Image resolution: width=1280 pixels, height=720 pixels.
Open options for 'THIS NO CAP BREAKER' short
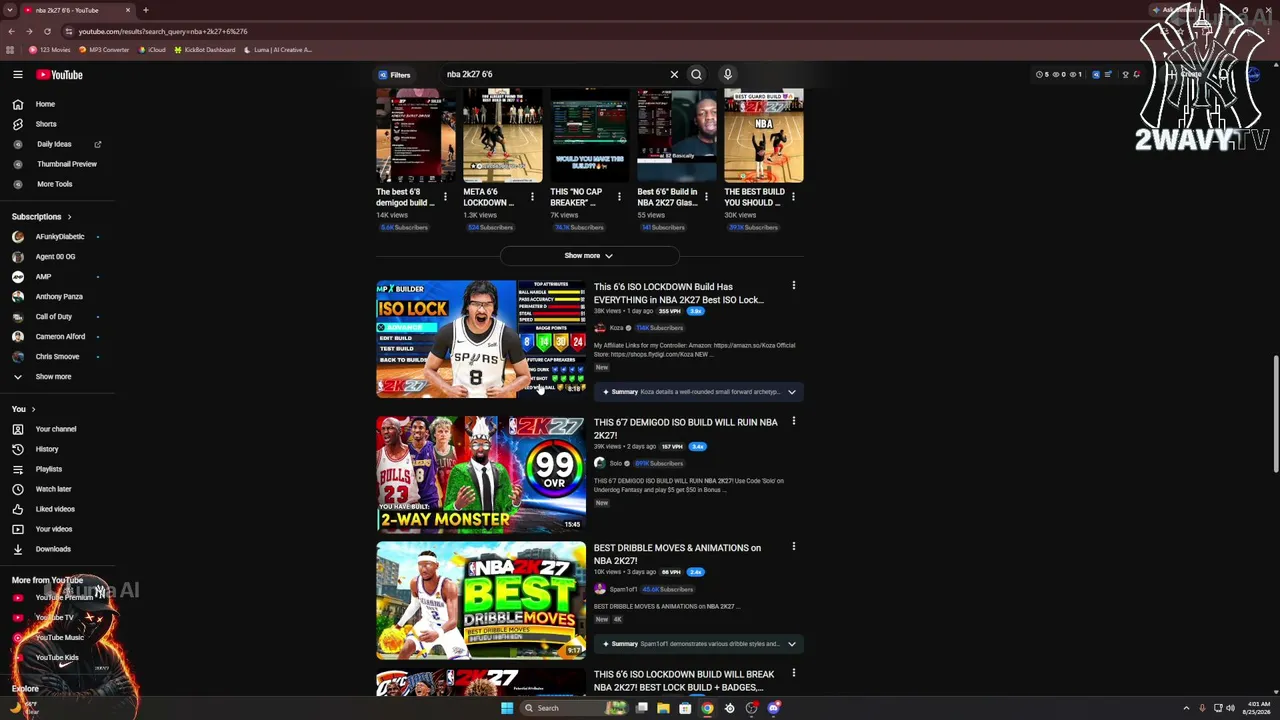619,197
